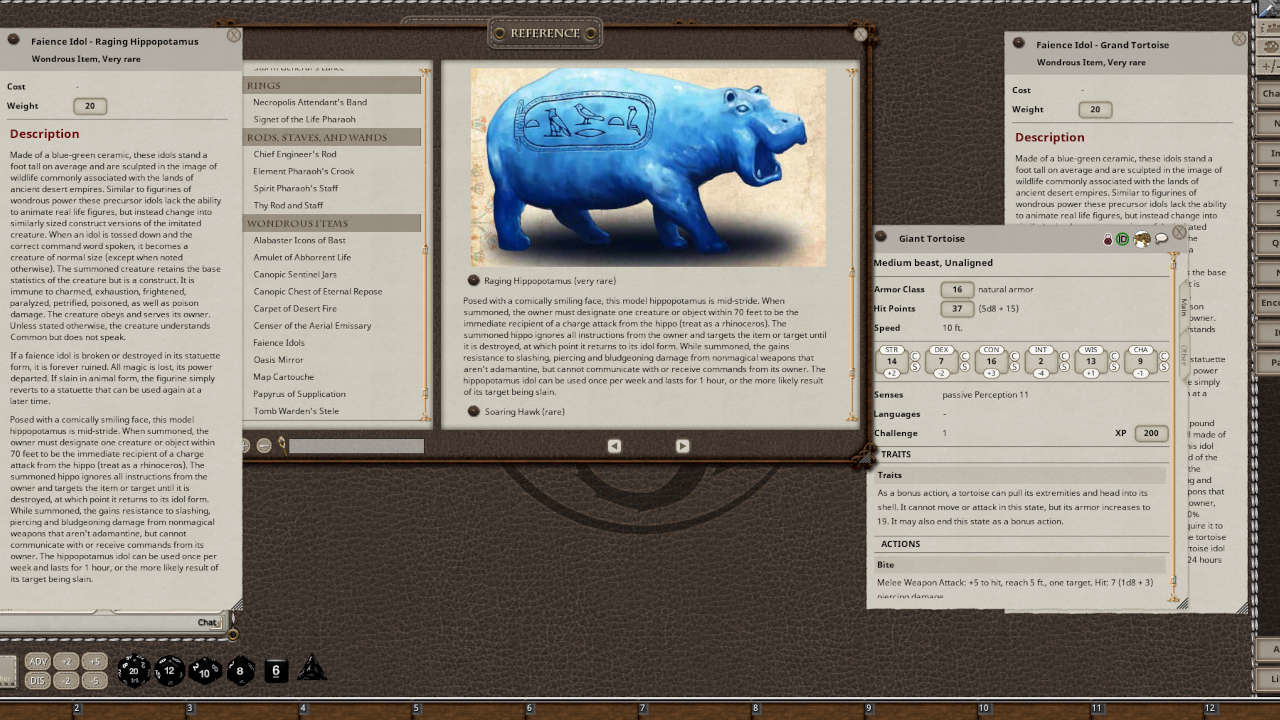
Task: Select the red faction indicator on Giant Tortoise
Action: pos(1108,239)
